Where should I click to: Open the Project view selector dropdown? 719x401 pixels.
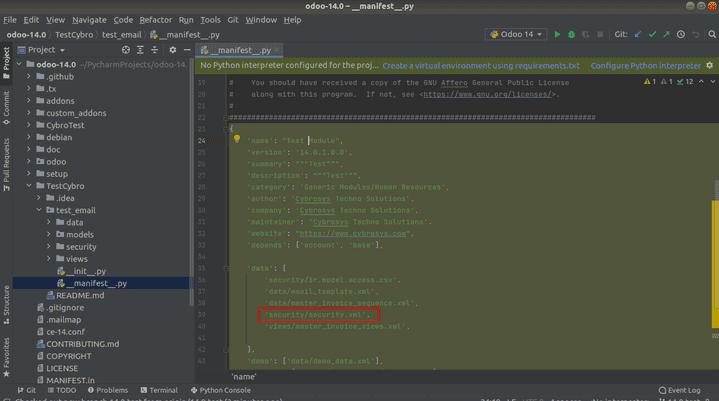click(41, 49)
